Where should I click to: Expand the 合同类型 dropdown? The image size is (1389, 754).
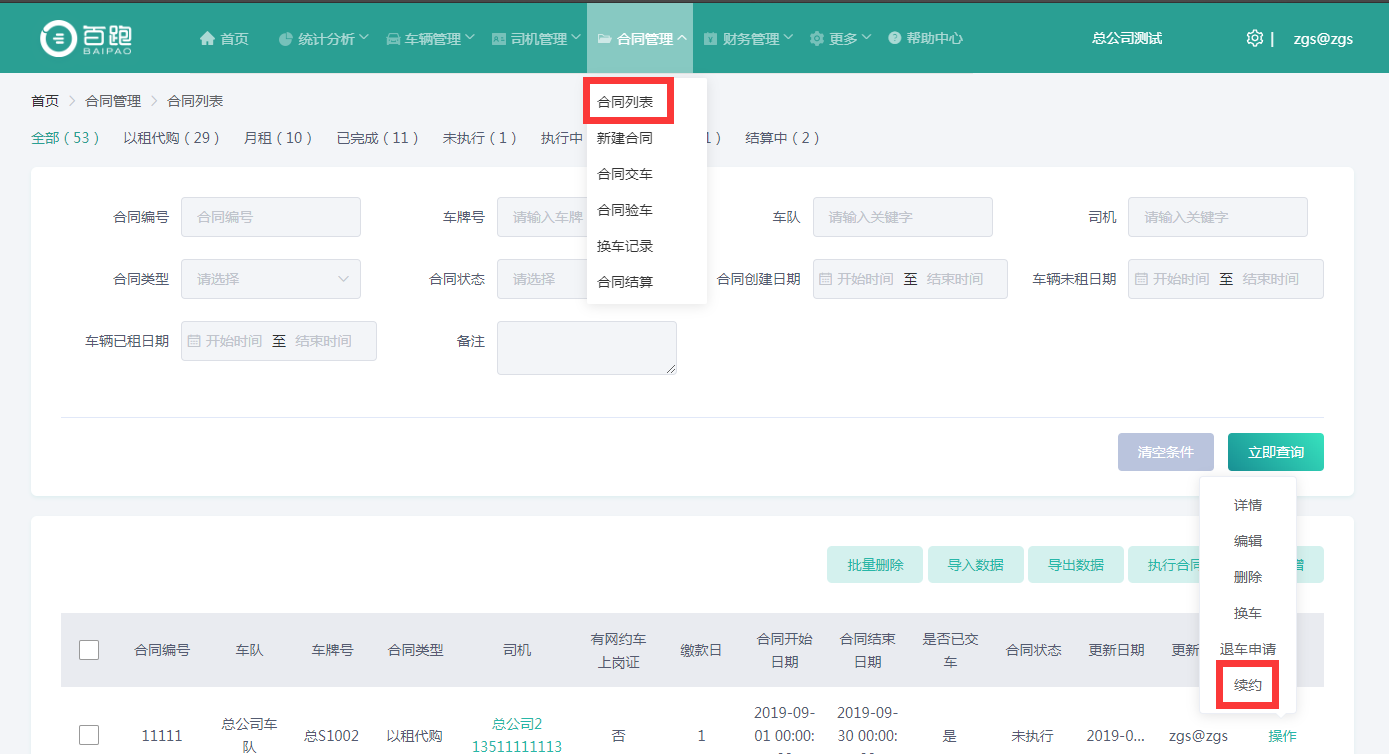(270, 279)
